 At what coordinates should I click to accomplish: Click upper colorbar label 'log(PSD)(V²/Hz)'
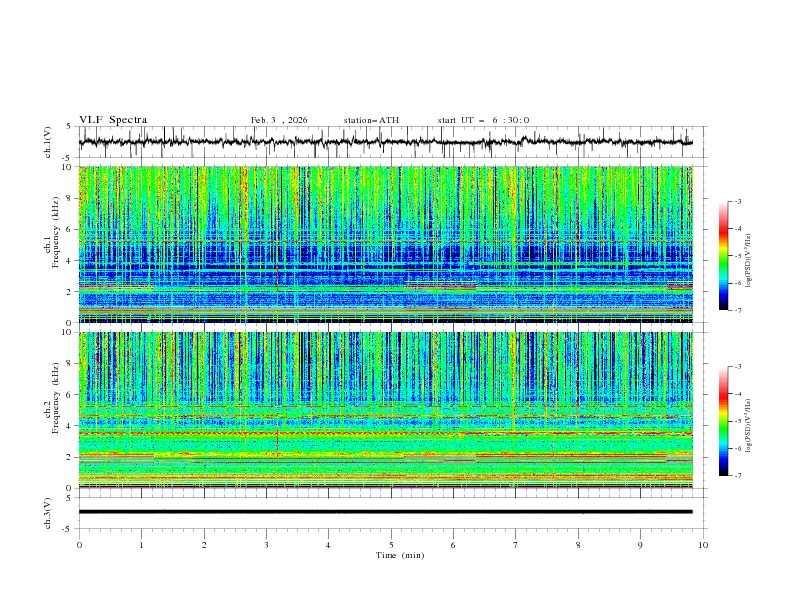(x=748, y=261)
